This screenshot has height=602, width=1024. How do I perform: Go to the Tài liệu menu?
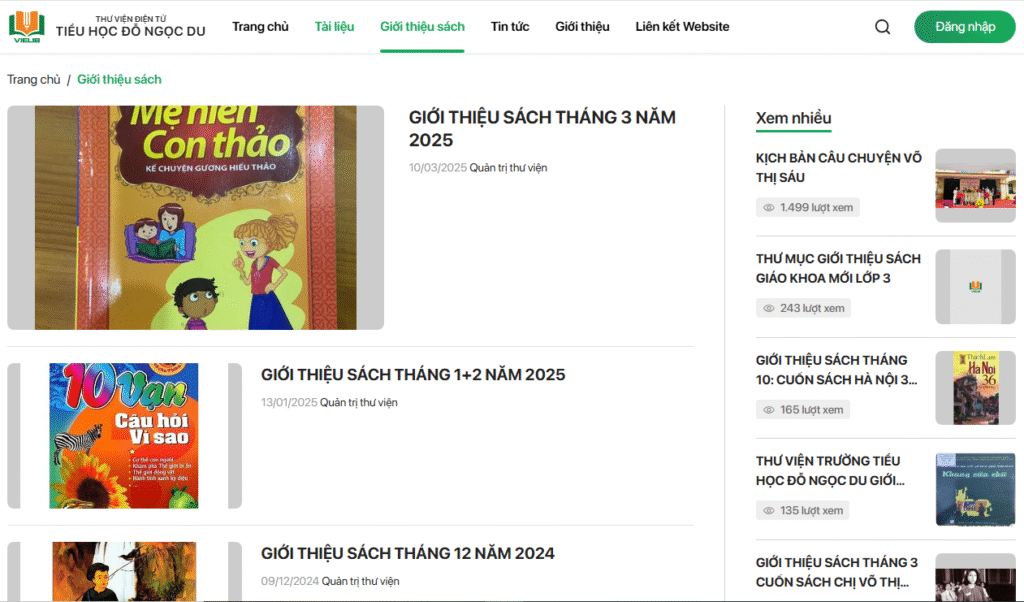click(334, 27)
